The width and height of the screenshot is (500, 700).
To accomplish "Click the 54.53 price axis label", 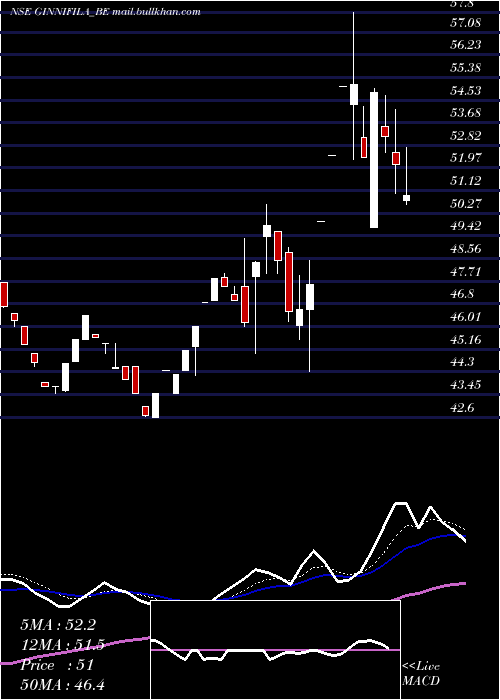I will pyautogui.click(x=466, y=91).
